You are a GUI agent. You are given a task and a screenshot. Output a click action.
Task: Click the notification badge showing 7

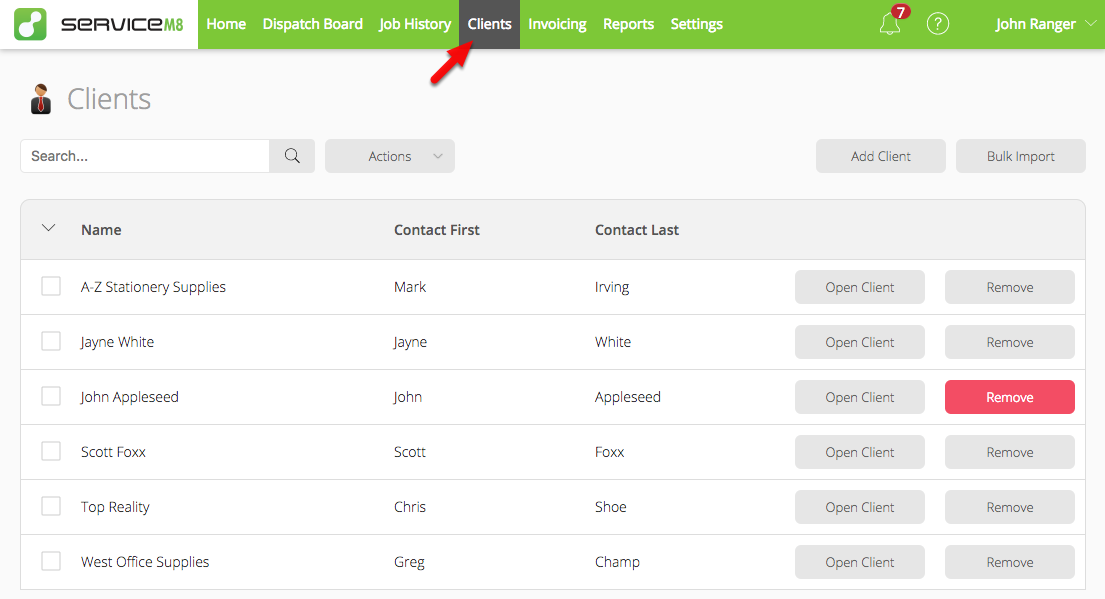click(x=899, y=11)
